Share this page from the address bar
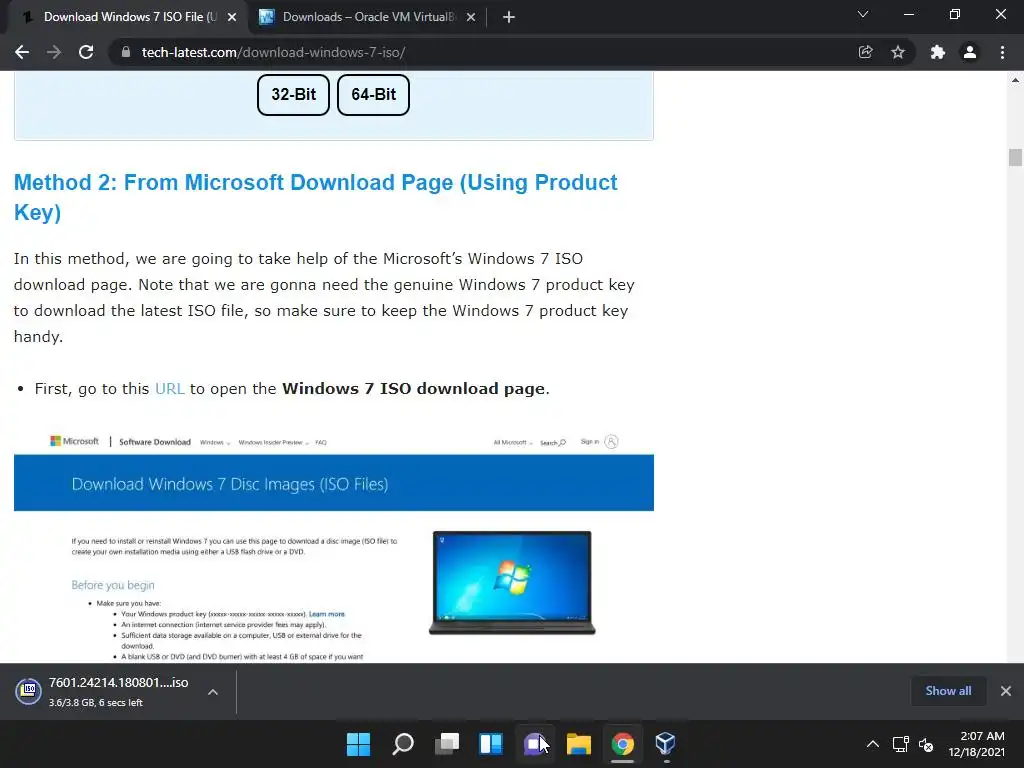Screen dimensions: 1024x768 [865, 52]
